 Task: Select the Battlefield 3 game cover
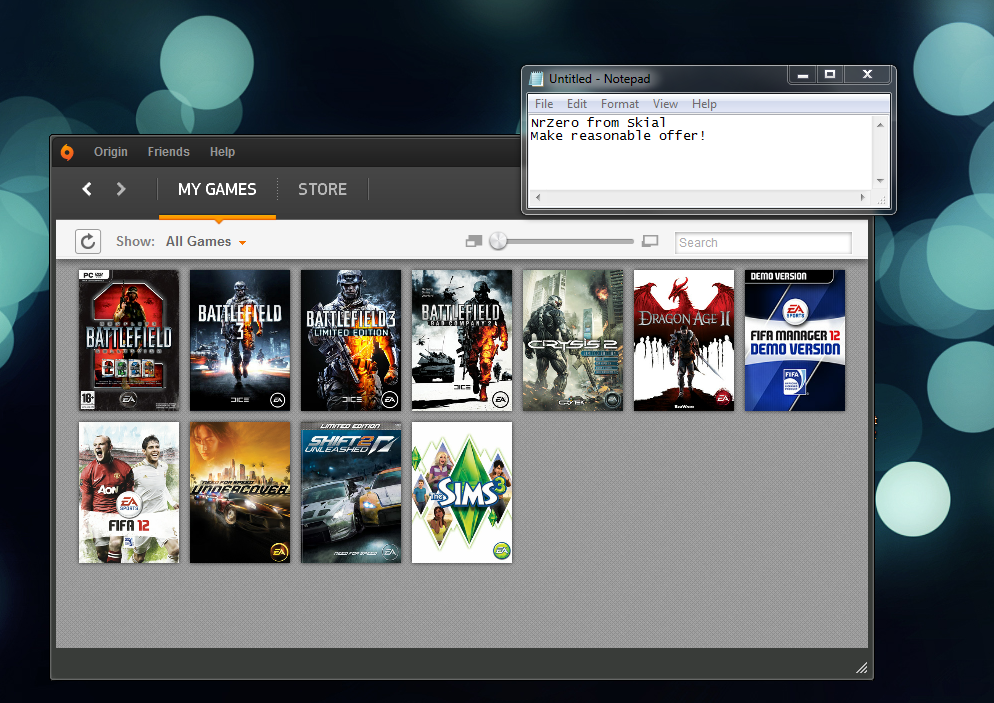tap(240, 340)
